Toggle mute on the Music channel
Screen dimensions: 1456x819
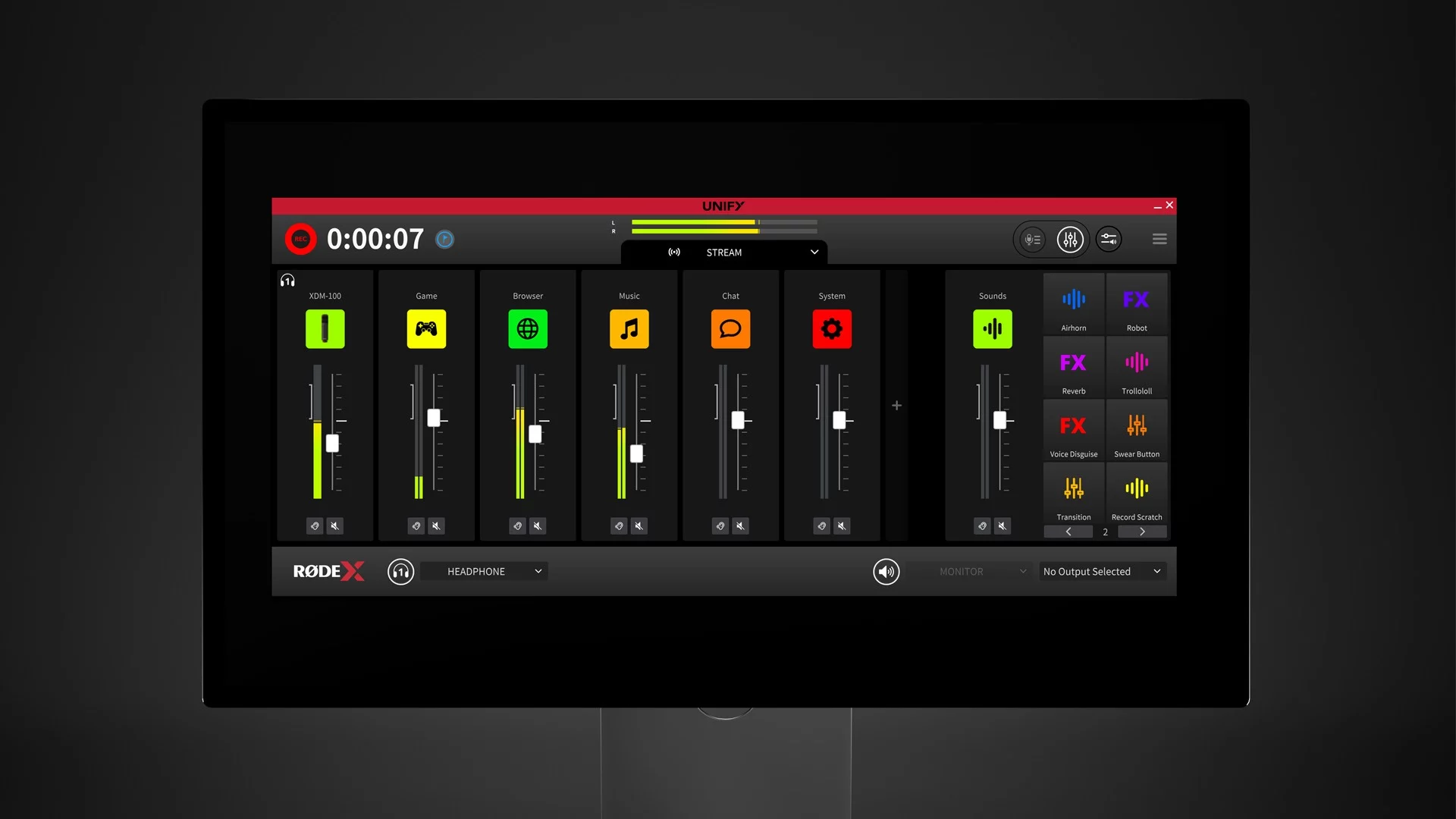(x=639, y=525)
